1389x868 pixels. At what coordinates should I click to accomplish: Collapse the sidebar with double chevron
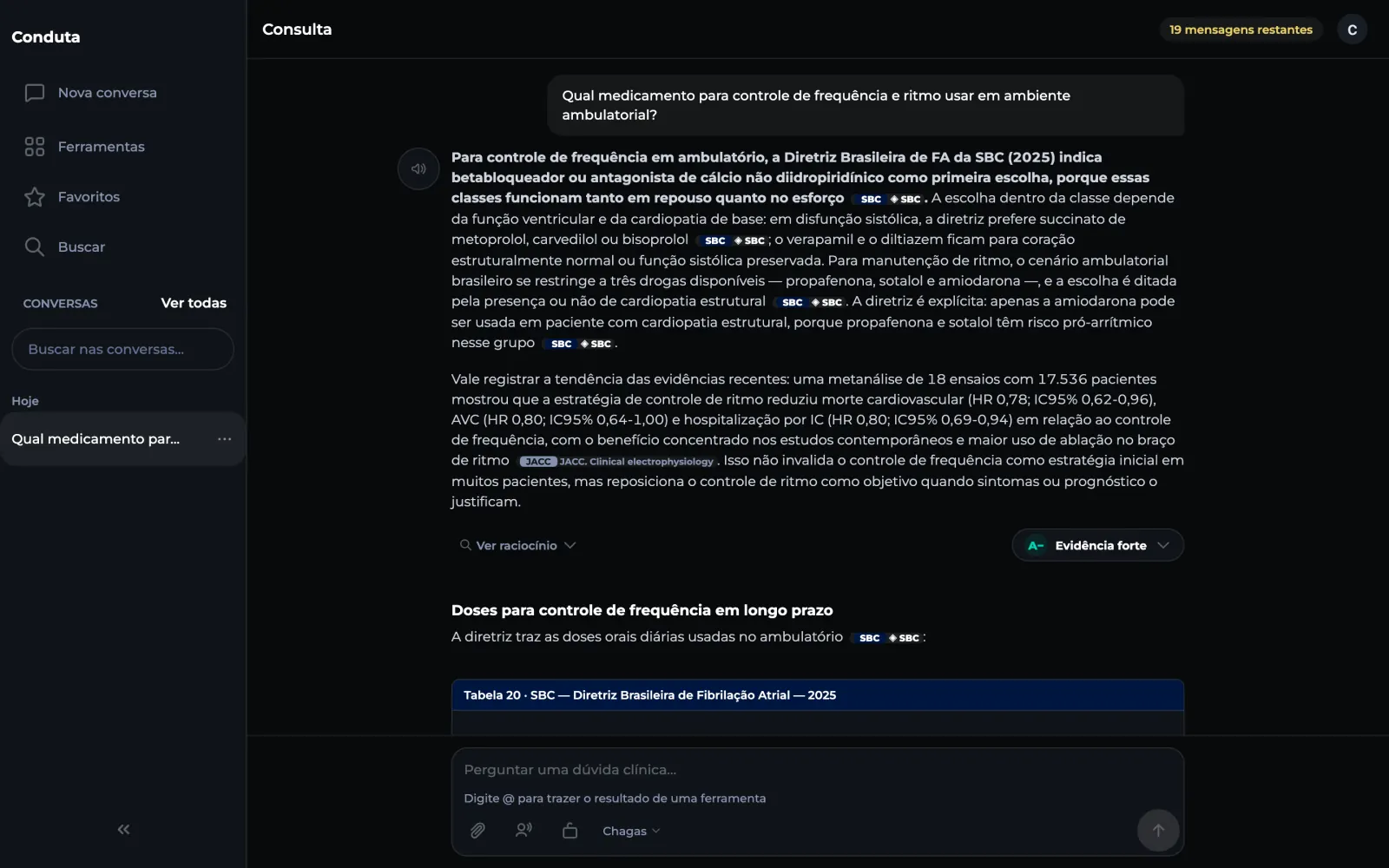[x=124, y=830]
